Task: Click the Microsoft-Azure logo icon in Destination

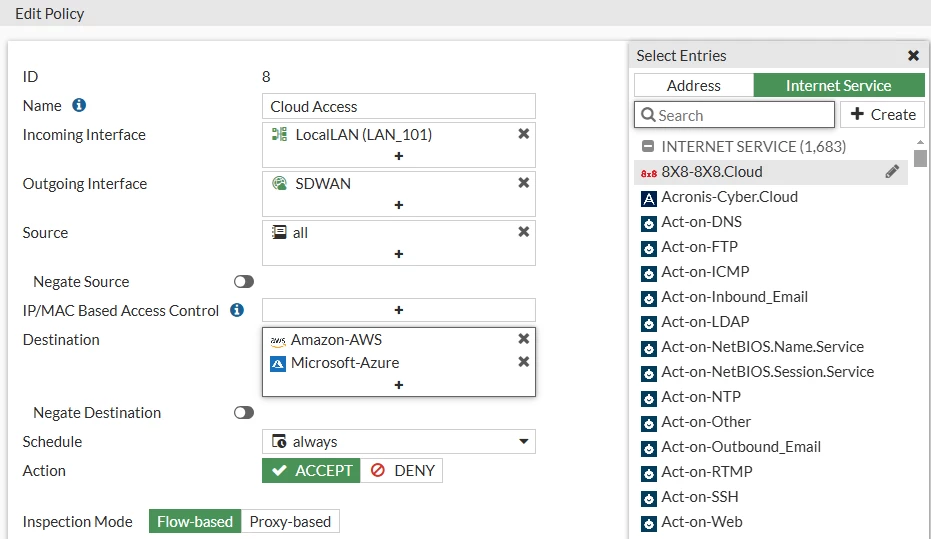Action: pyautogui.click(x=278, y=363)
